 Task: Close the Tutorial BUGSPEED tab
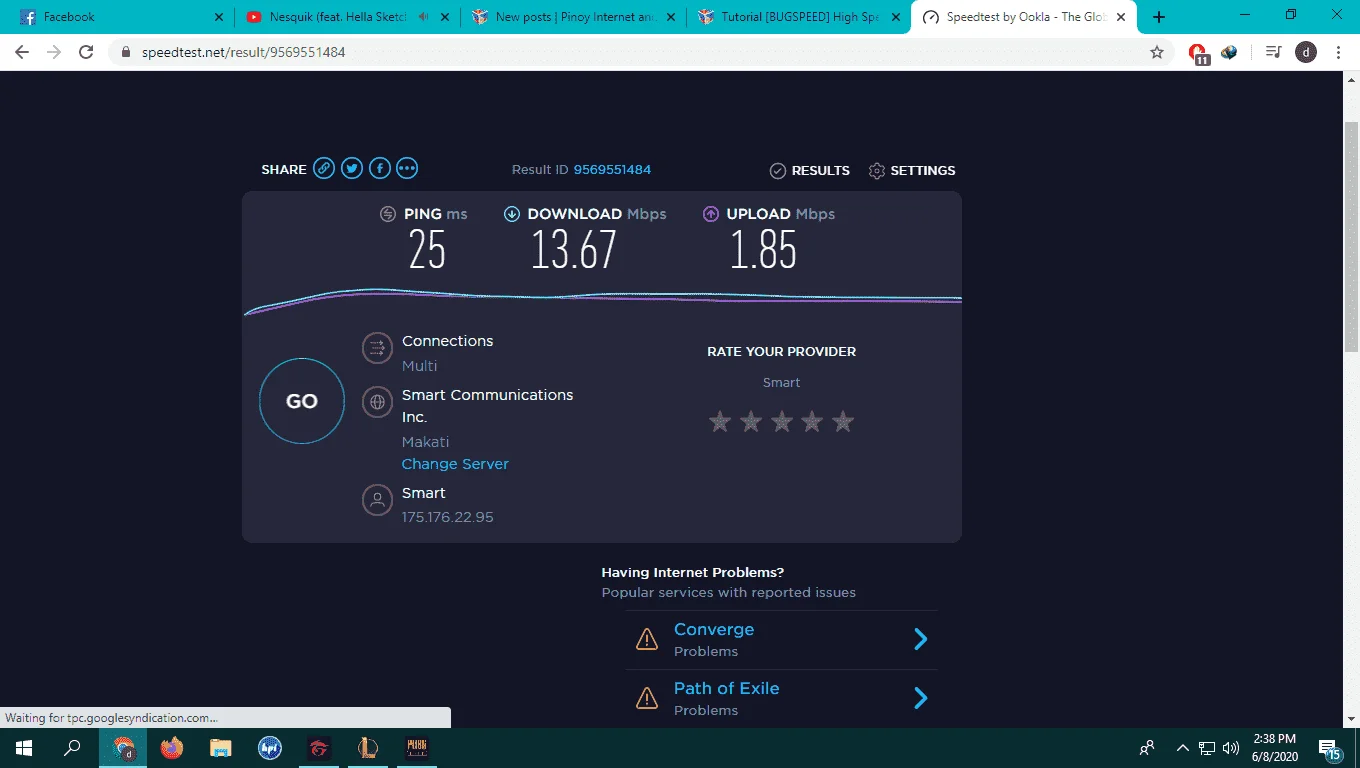895,17
